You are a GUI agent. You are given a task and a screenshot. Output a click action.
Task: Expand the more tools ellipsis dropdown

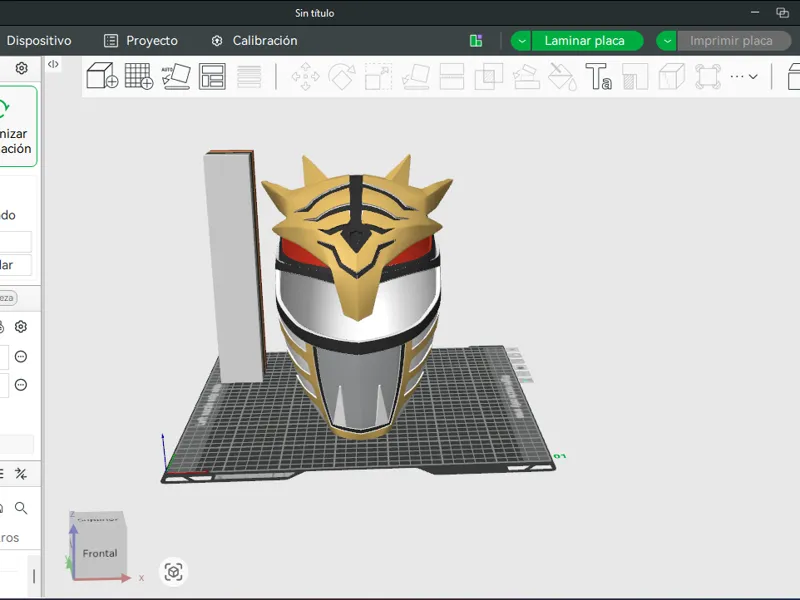[744, 77]
